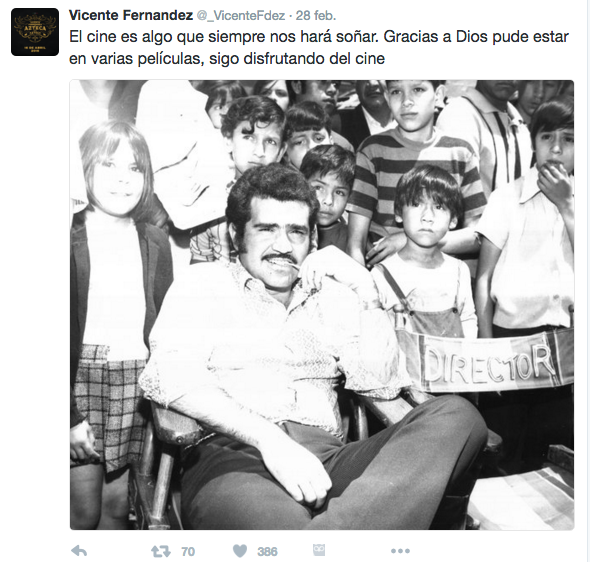
Task: Open Vicente Fernandez display name link
Action: [131, 15]
